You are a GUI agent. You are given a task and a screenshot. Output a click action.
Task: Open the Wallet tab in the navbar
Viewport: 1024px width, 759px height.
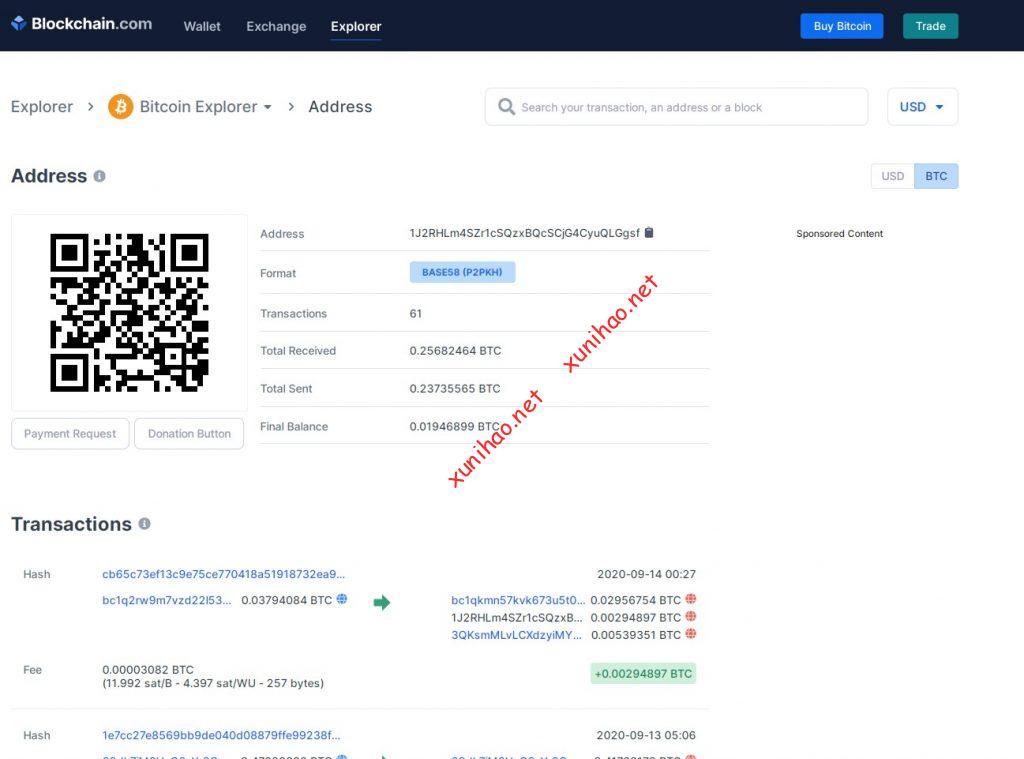[x=202, y=26]
